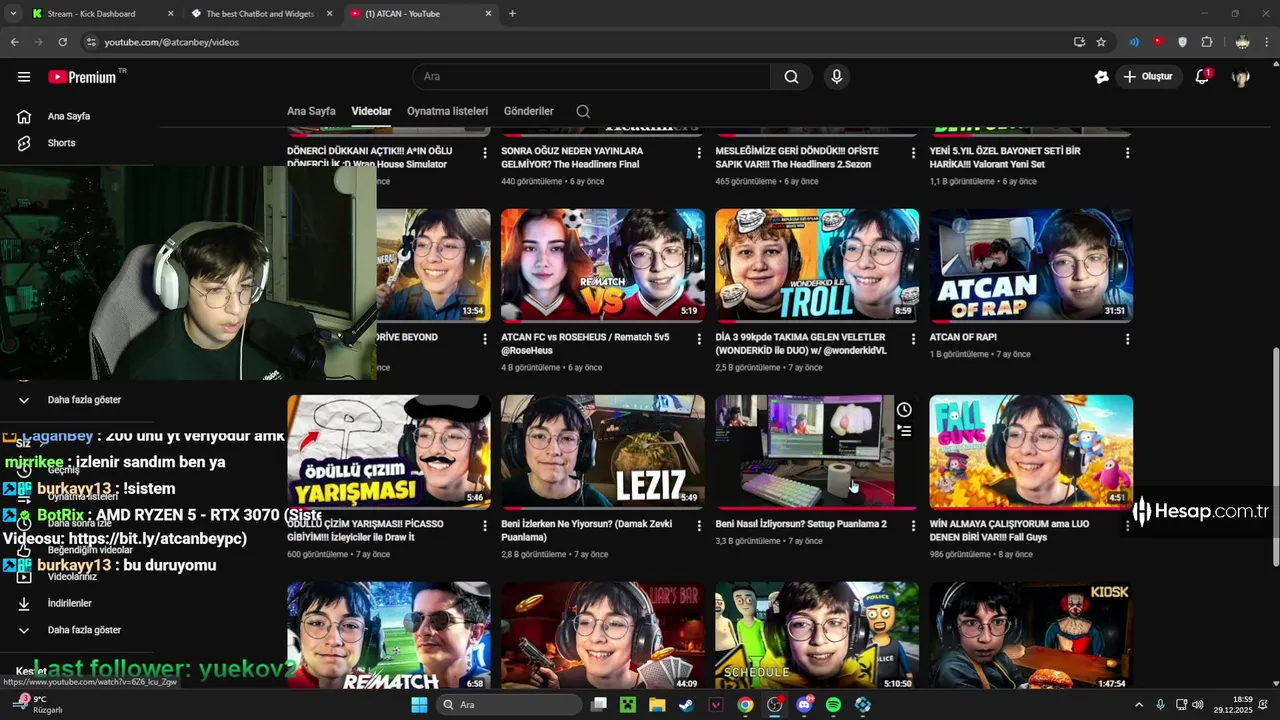Viewport: 1280px width, 720px height.
Task: Open Task View on taskbar
Action: [598, 705]
